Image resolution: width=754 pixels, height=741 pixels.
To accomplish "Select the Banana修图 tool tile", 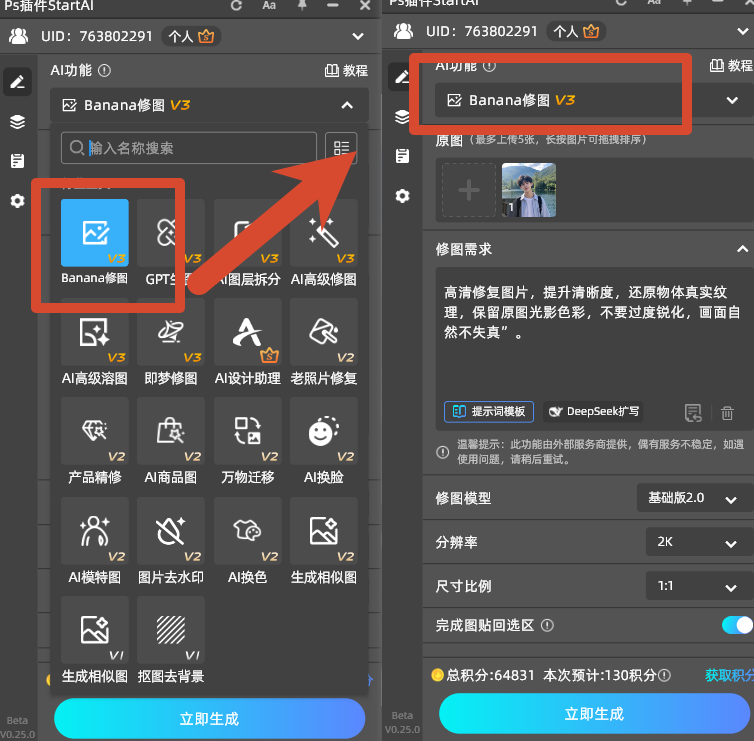I will [95, 233].
